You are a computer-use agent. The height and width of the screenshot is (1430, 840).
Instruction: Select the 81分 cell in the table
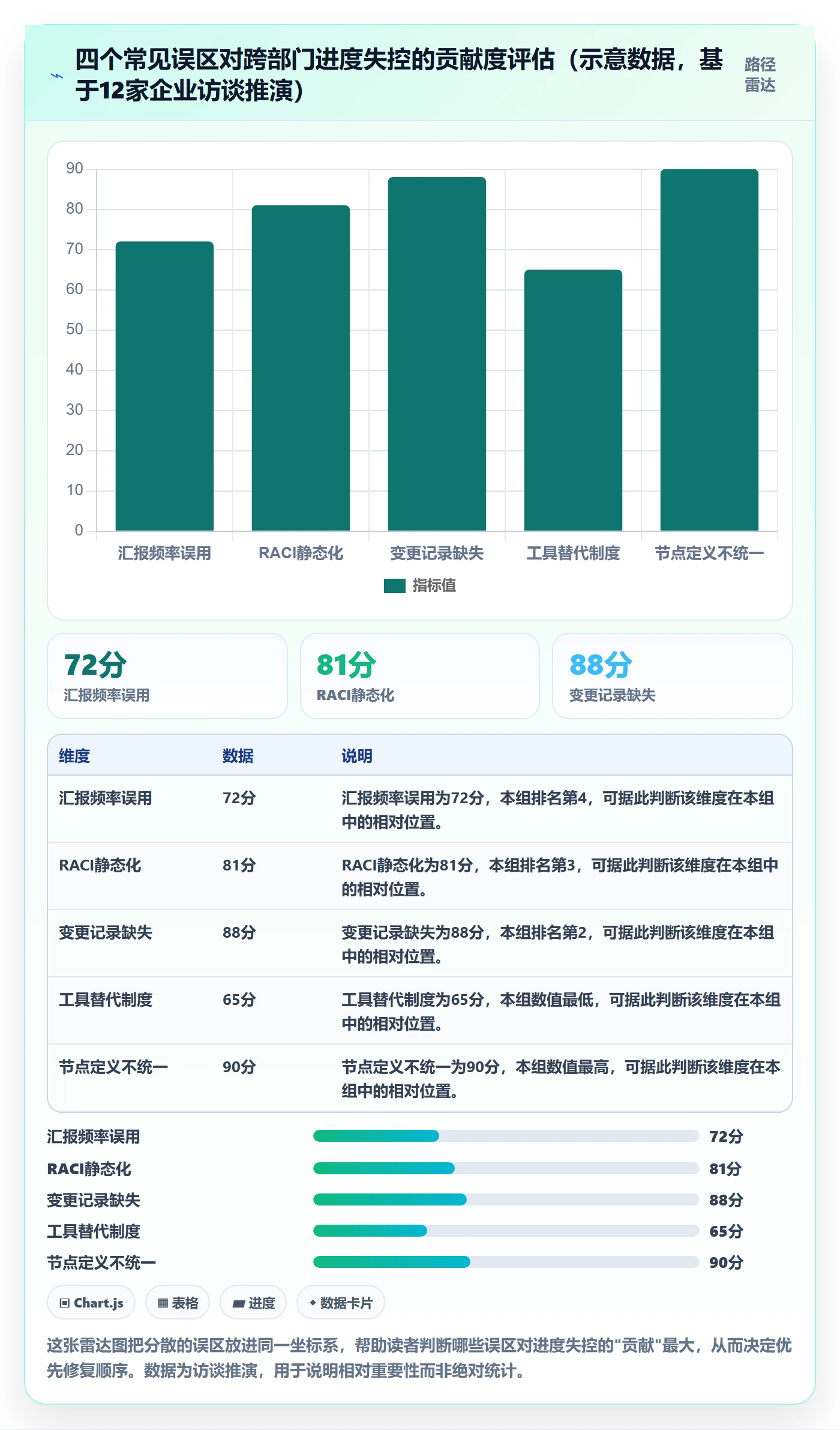pos(239,865)
